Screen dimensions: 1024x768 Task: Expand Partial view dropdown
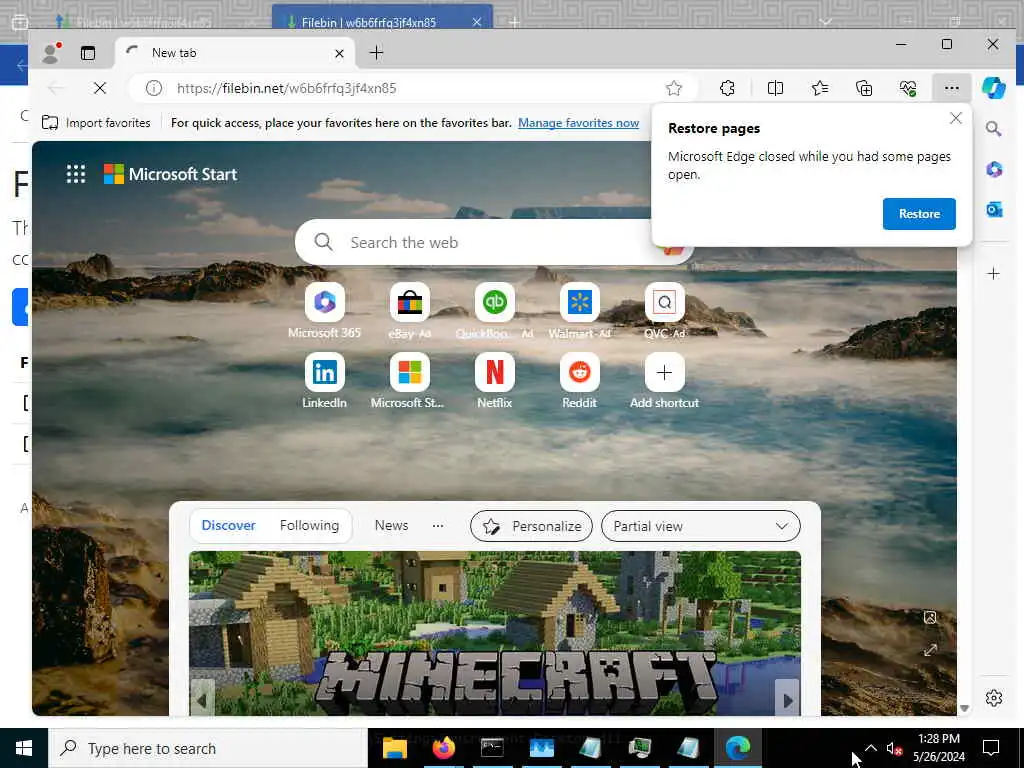[700, 526]
